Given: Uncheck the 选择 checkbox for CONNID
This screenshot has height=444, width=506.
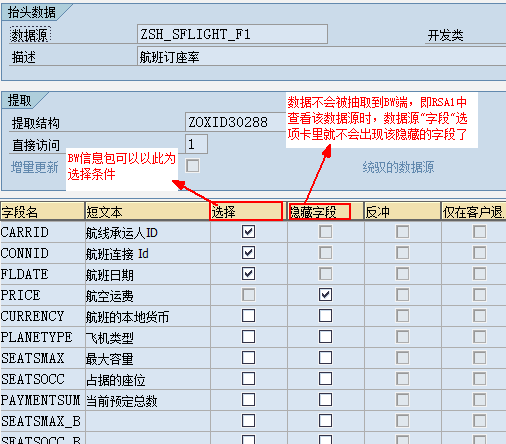Looking at the screenshot, I should [x=248, y=253].
